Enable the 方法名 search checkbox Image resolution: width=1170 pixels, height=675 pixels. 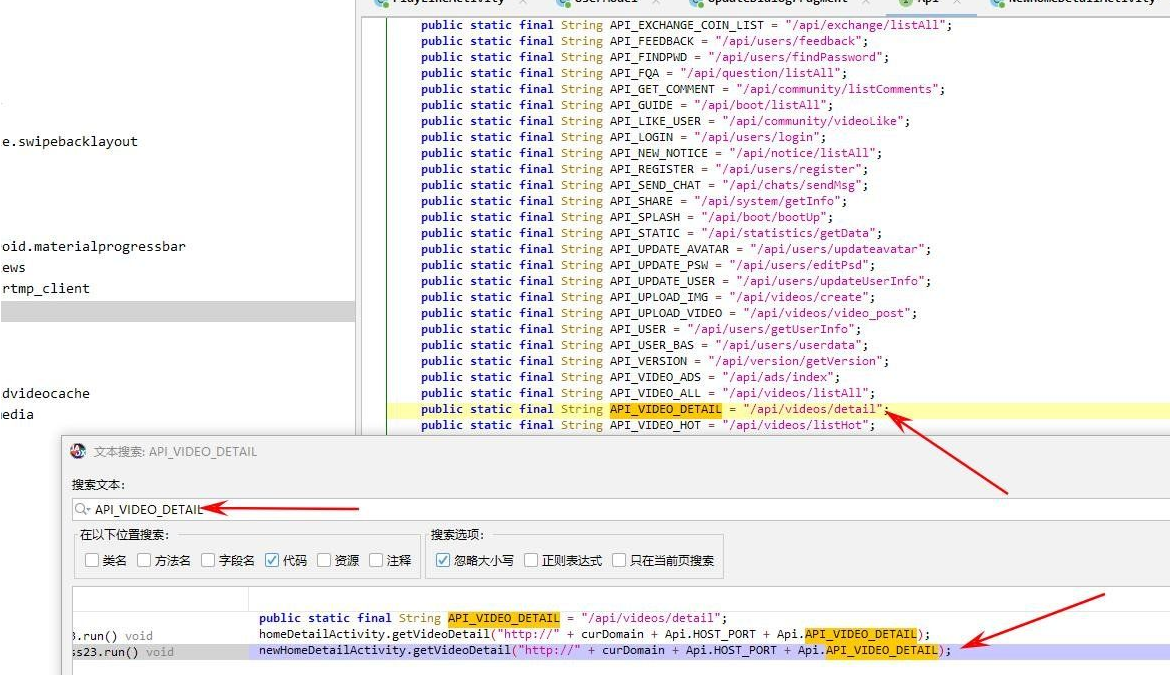(x=144, y=560)
